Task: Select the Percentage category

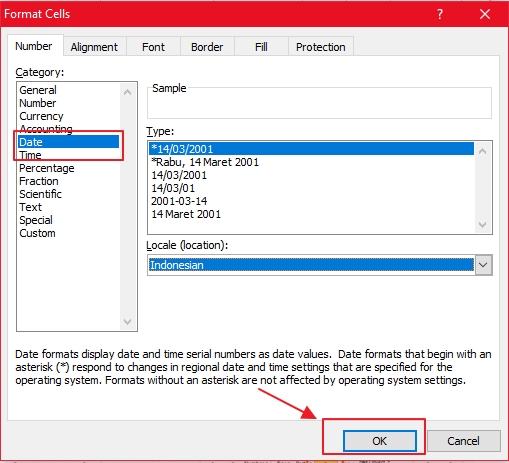Action: (x=47, y=168)
